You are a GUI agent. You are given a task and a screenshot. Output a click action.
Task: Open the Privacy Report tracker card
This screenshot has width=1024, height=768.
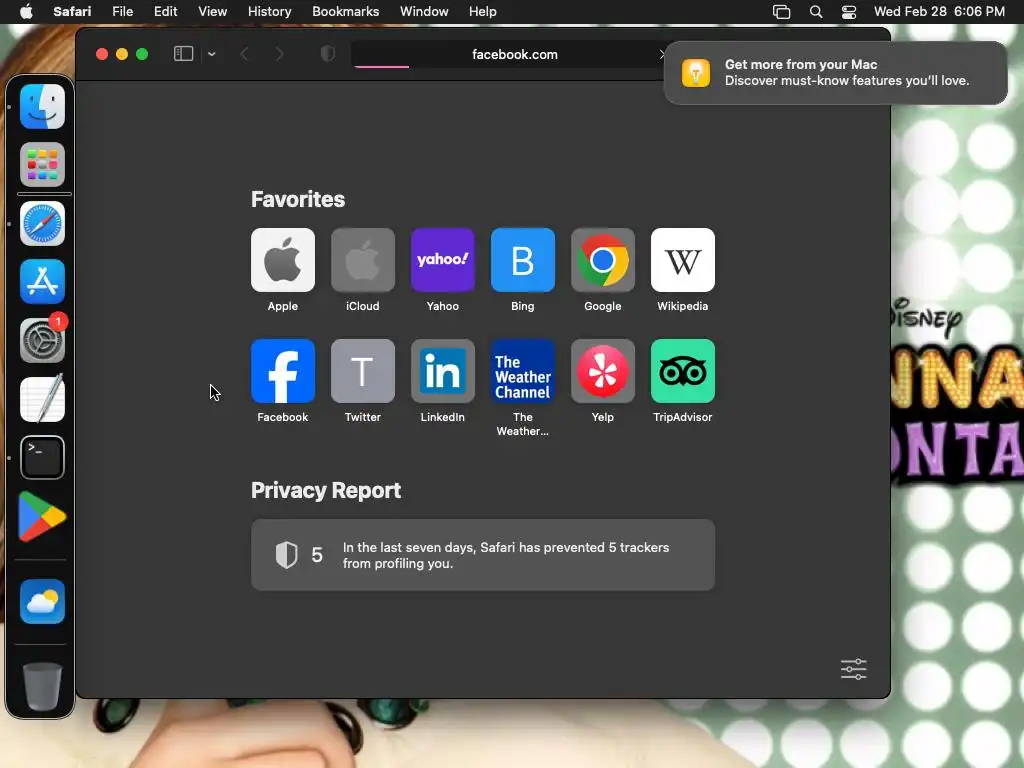pos(483,555)
